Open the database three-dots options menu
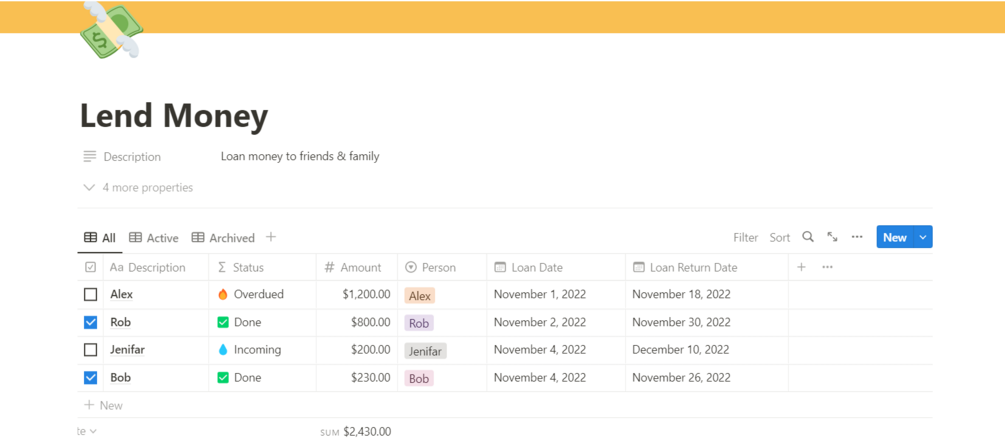 pyautogui.click(x=857, y=237)
